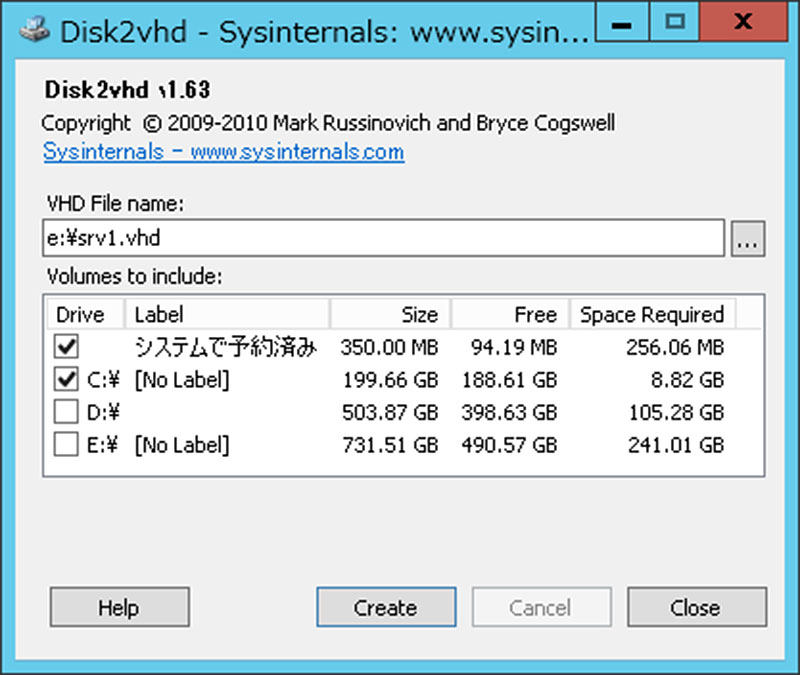The height and width of the screenshot is (675, 800).
Task: Uncheck the C:\ drive checkbox
Action: click(67, 380)
